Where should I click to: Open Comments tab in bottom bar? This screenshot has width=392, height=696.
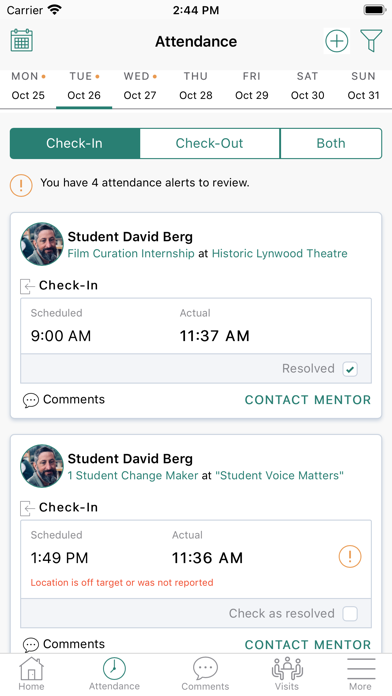(205, 673)
